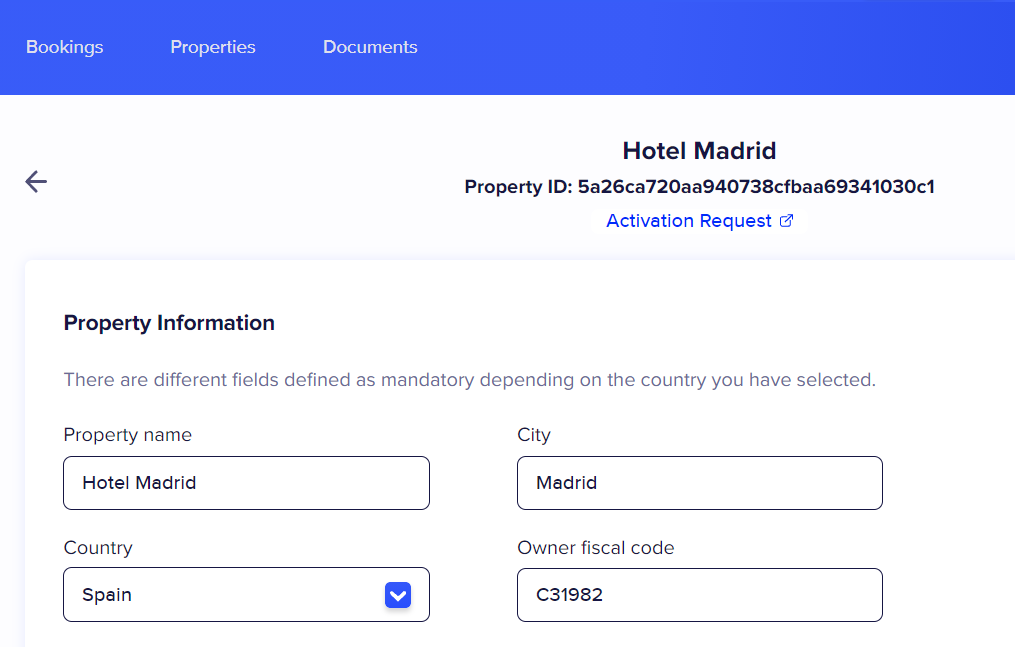Click the Owner fiscal code label
Screen dimensions: 1015x647
pos(596,548)
